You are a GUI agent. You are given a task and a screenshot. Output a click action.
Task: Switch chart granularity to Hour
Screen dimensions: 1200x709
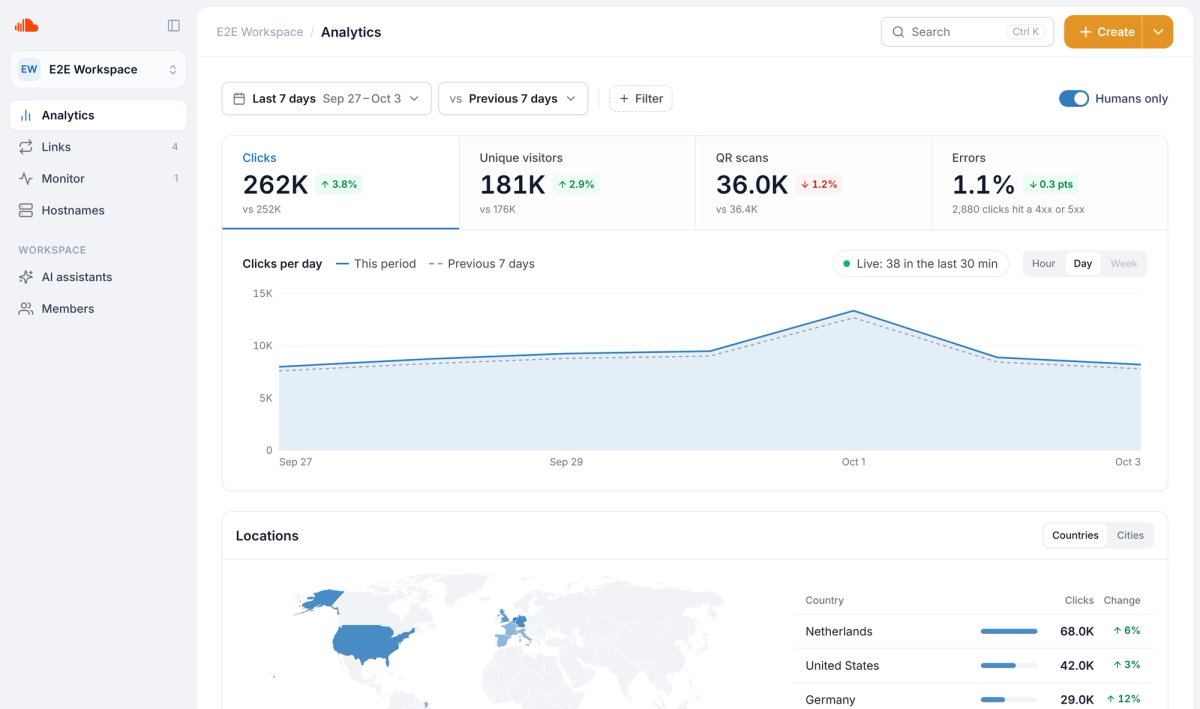click(1044, 264)
